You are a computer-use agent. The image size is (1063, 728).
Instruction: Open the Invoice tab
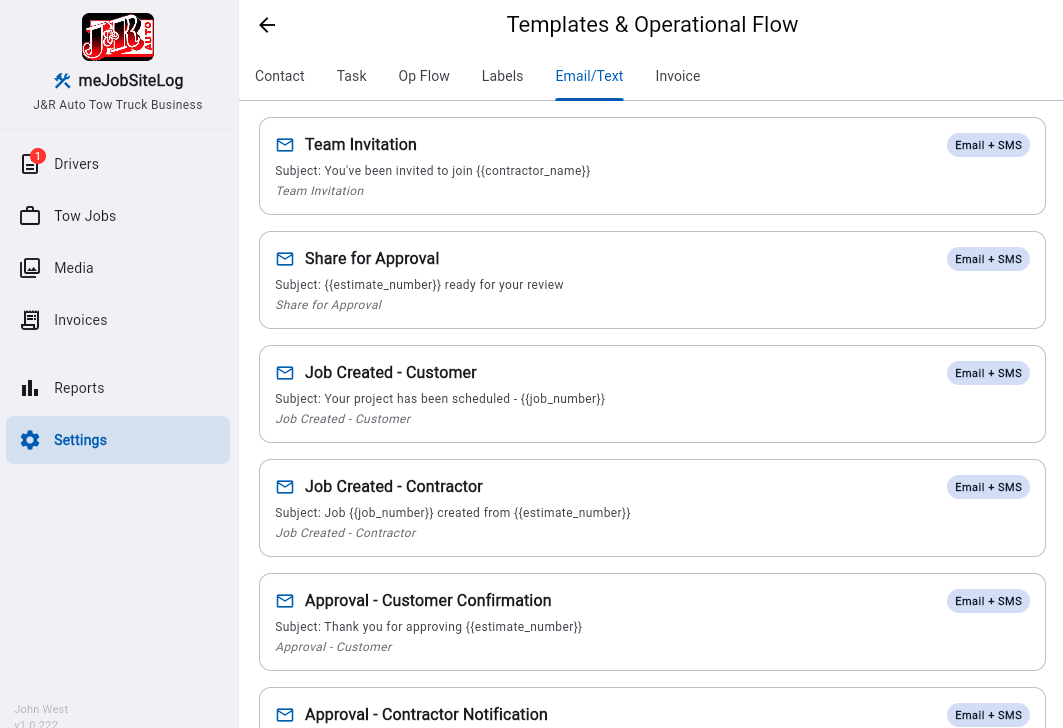[x=677, y=76]
